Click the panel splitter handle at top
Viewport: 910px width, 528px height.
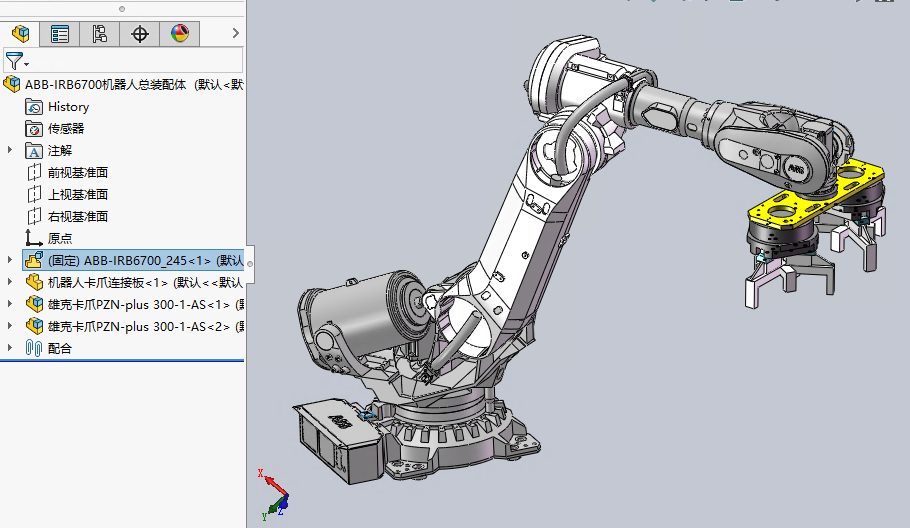tap(122, 9)
